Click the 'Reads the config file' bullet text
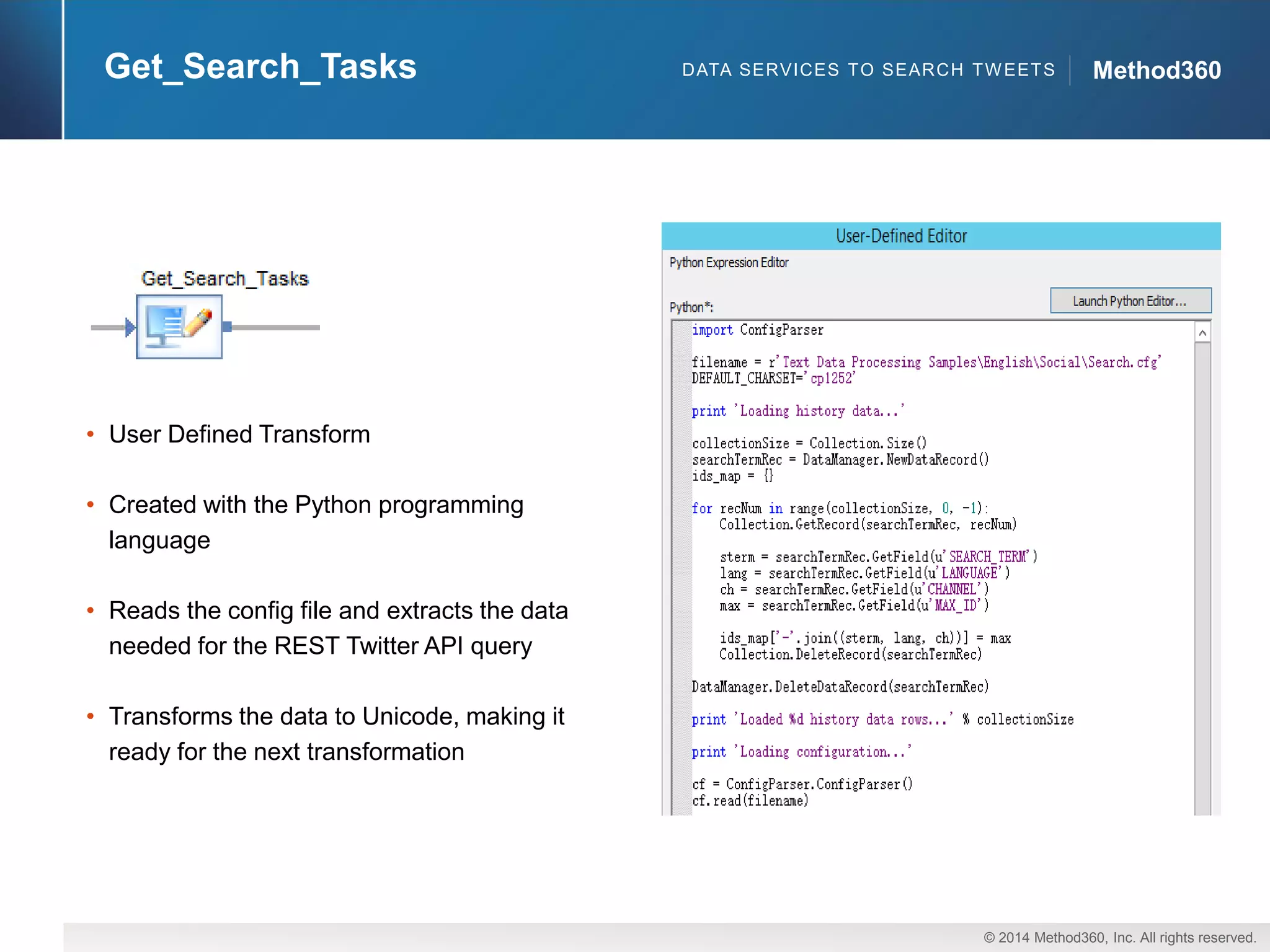The height and width of the screenshot is (952, 1270). coord(339,628)
